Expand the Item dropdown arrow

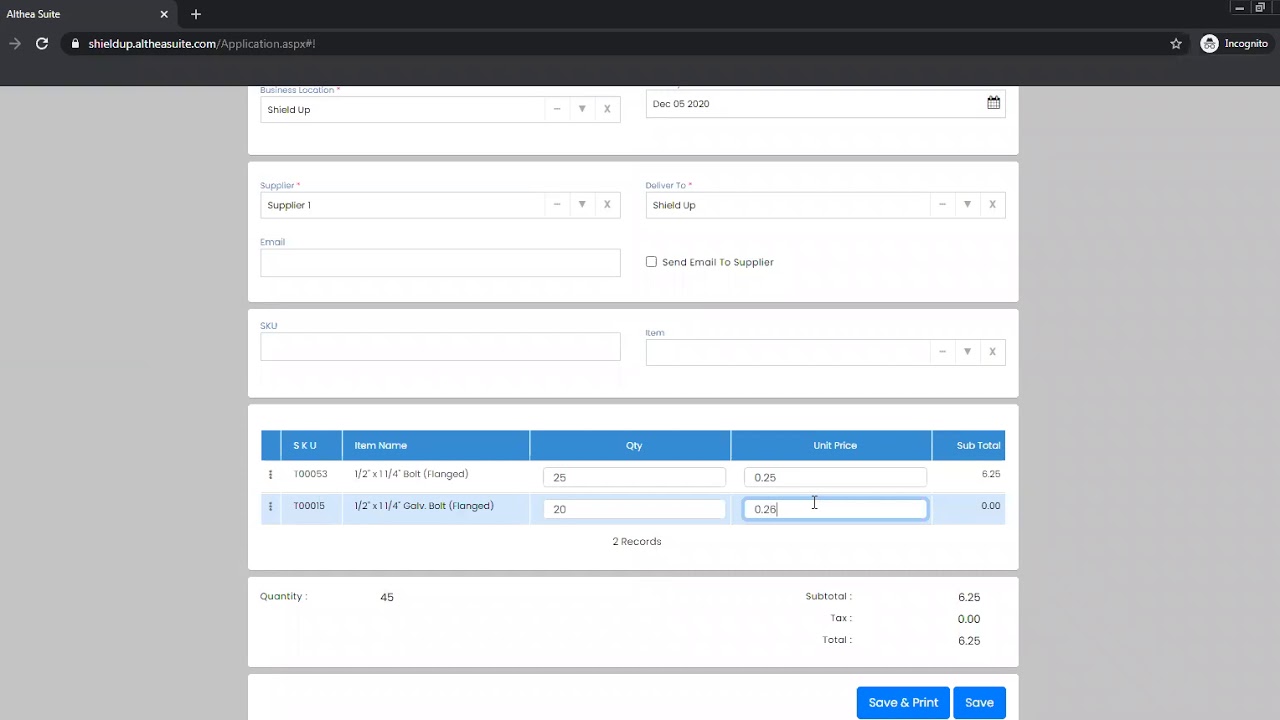[967, 352]
